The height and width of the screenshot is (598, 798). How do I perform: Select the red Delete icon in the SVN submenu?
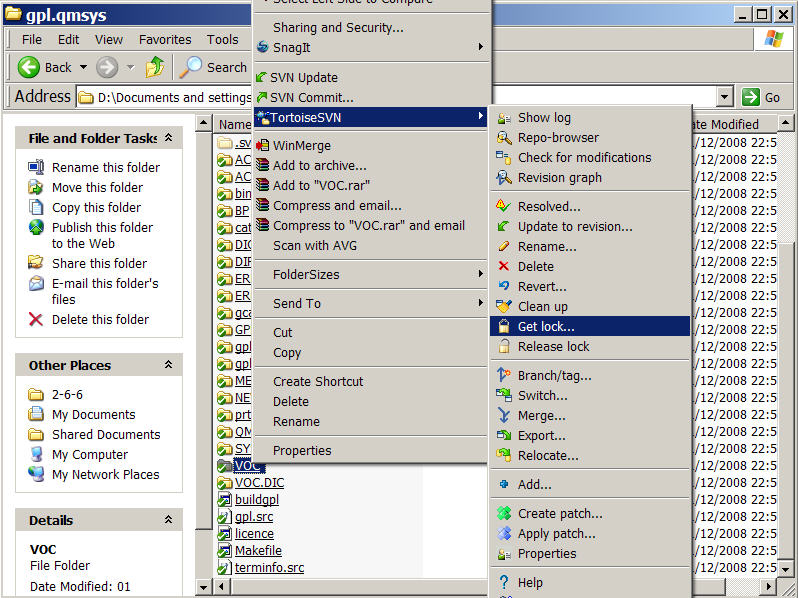point(504,267)
